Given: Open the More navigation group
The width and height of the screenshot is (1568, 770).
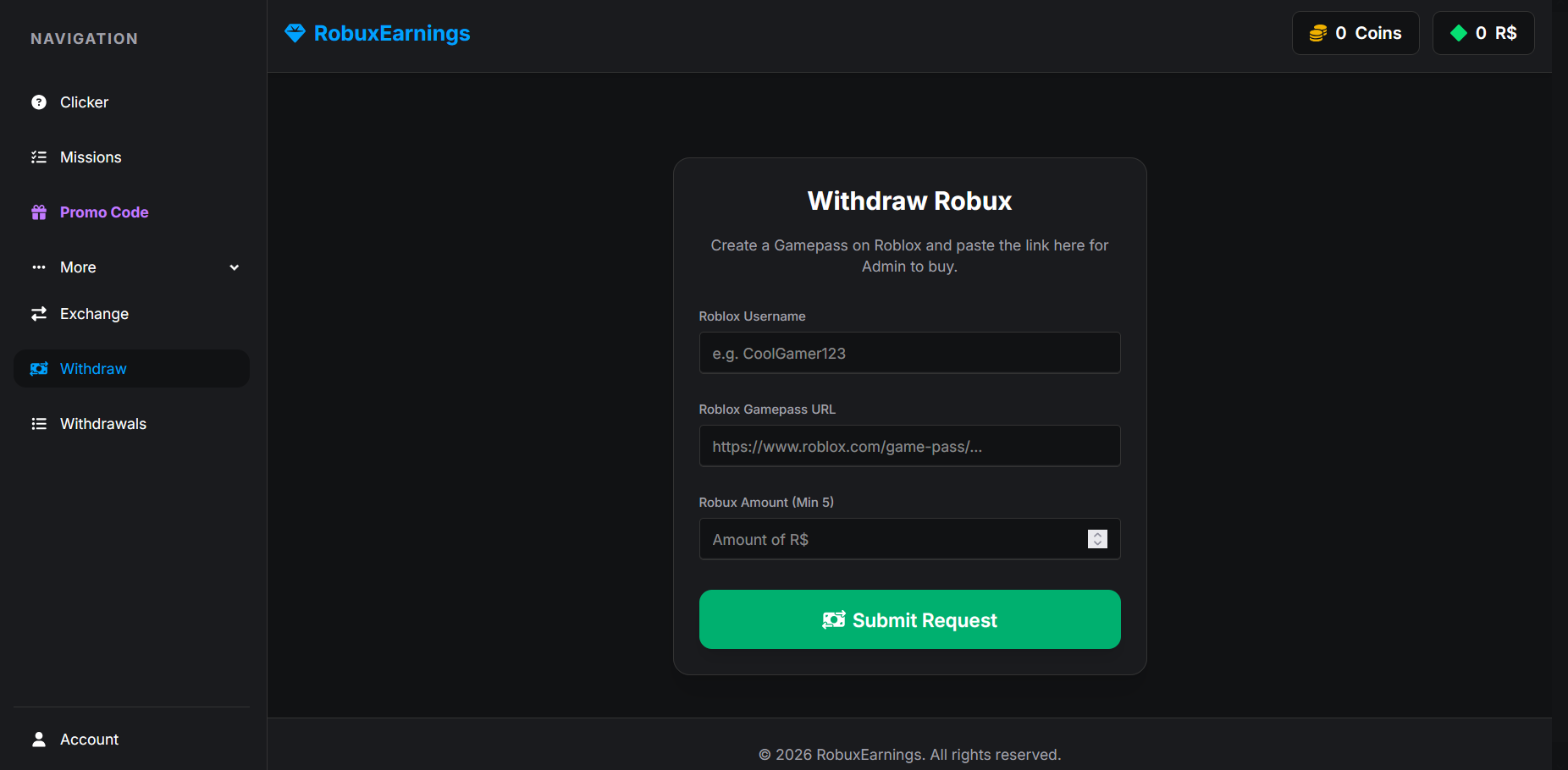Looking at the screenshot, I should tap(131, 267).
